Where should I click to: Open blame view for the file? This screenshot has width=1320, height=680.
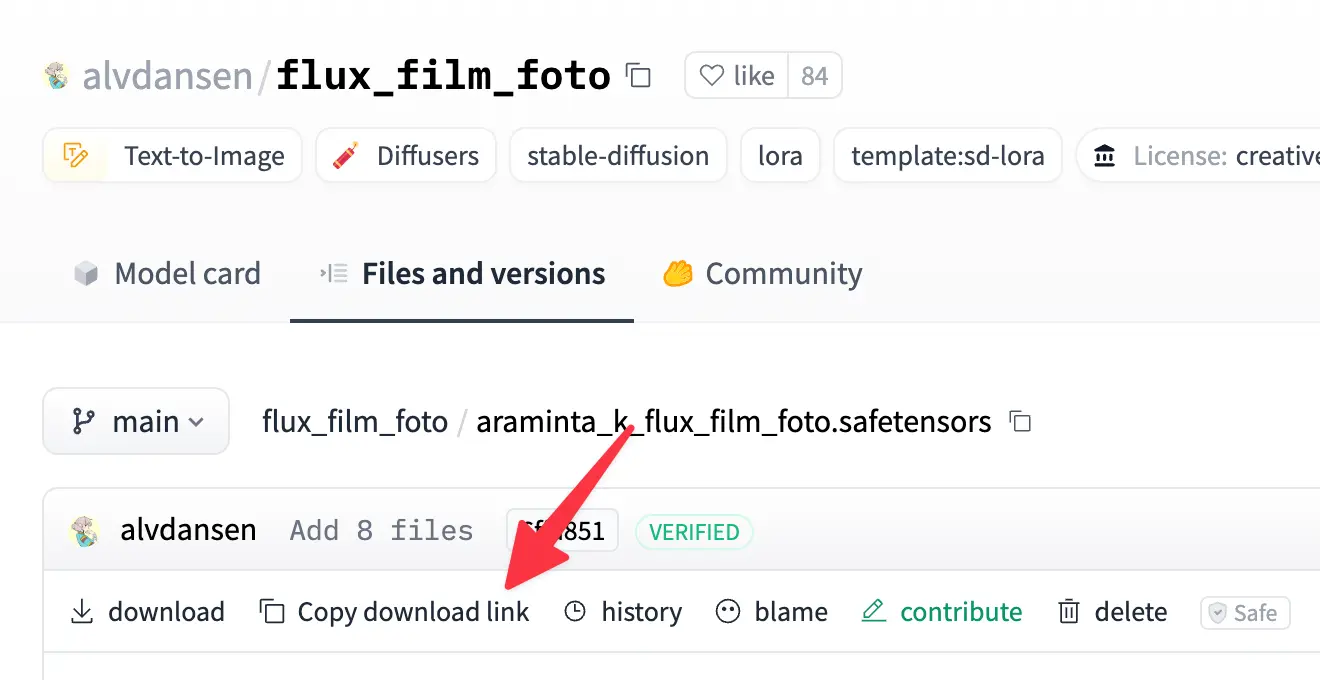click(x=771, y=612)
